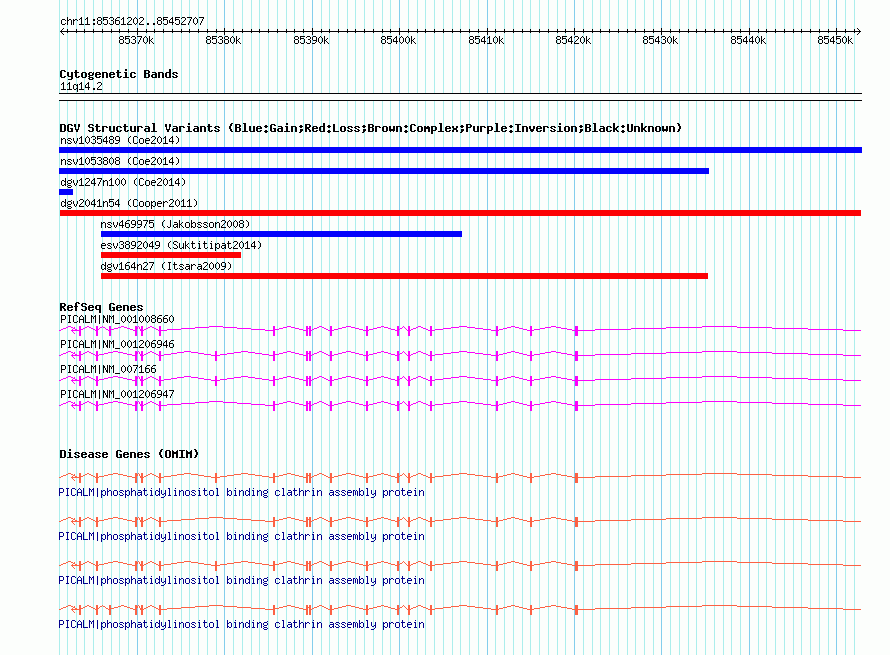Open variant label dgv2041n54 (Cooper2011)
890x655 pixels.
click(x=129, y=203)
